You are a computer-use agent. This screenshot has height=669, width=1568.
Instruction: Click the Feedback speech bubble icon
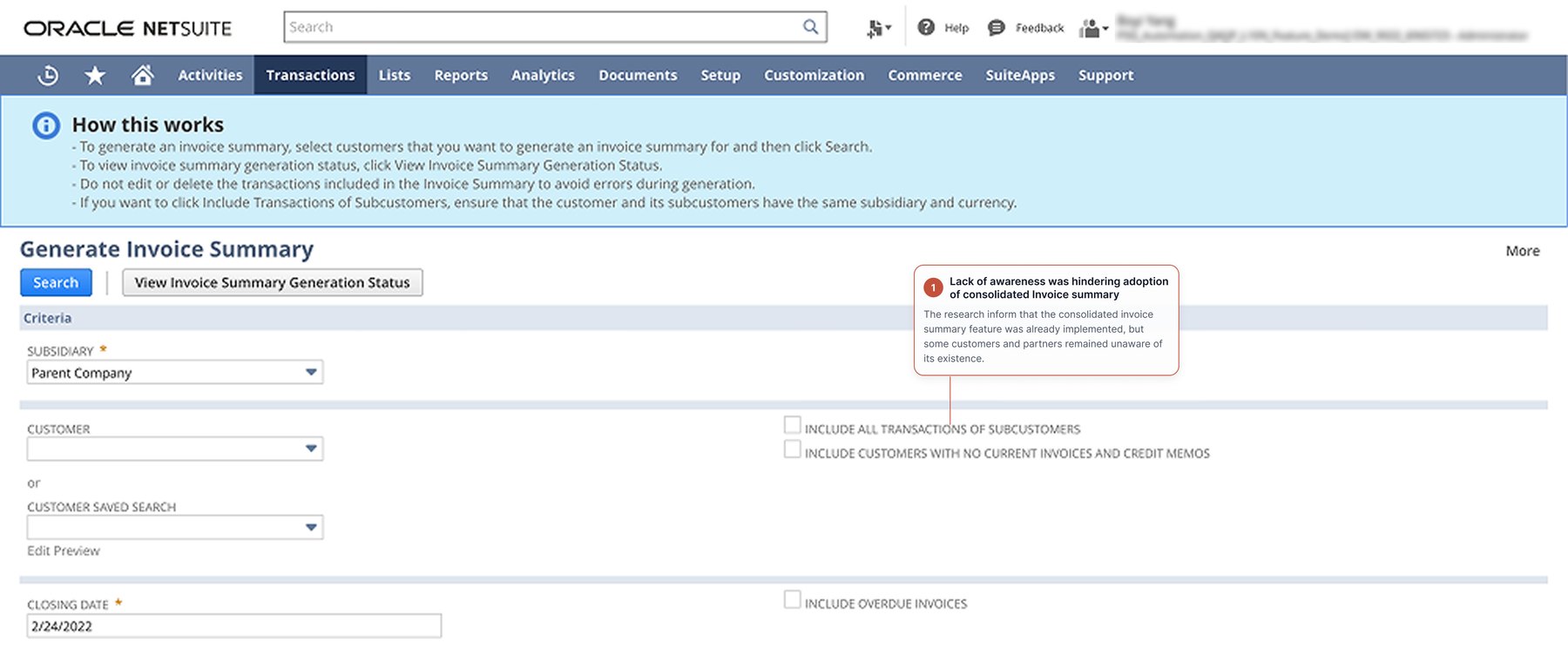pyautogui.click(x=997, y=28)
